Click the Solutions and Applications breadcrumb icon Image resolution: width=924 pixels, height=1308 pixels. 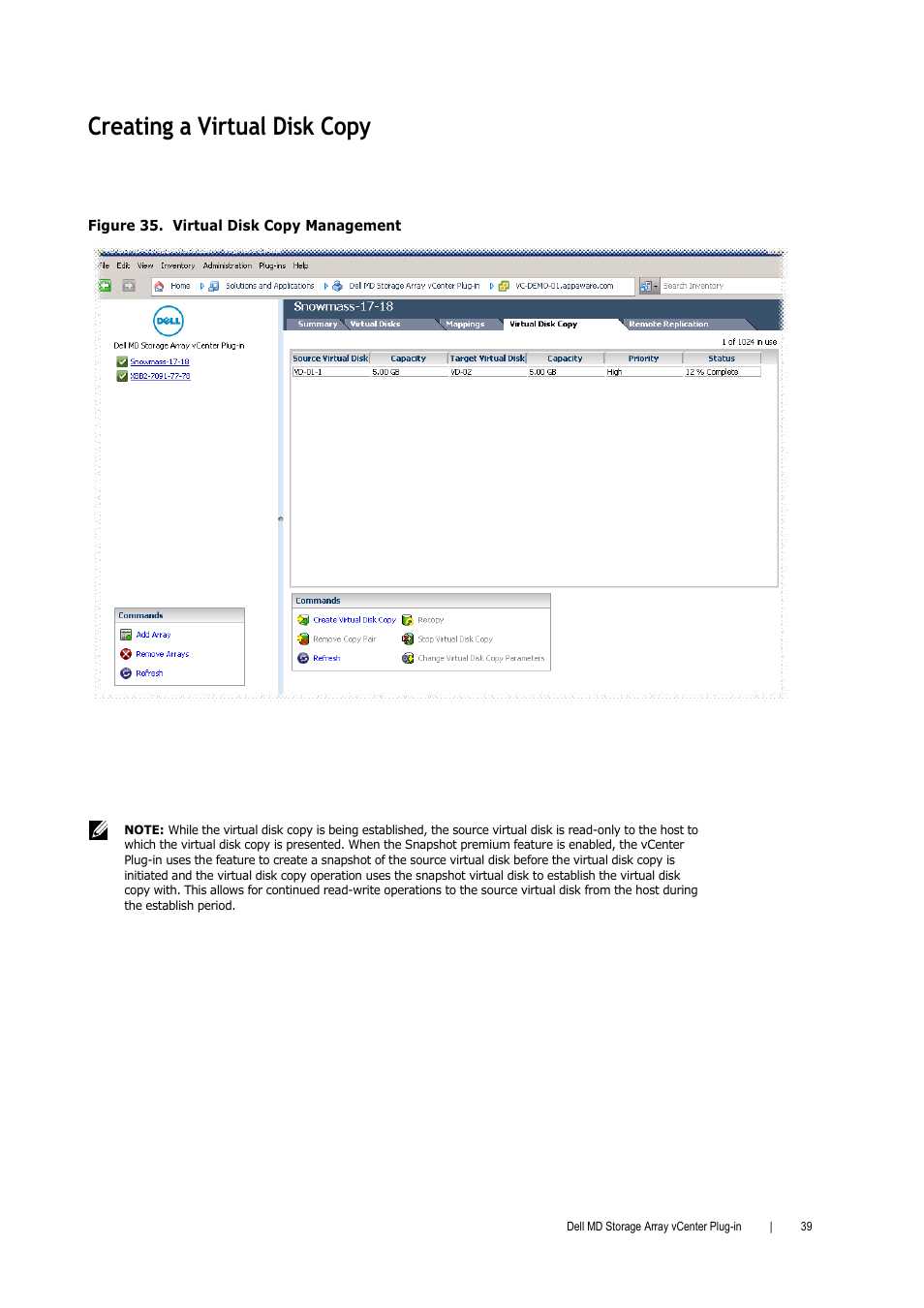click(x=214, y=286)
